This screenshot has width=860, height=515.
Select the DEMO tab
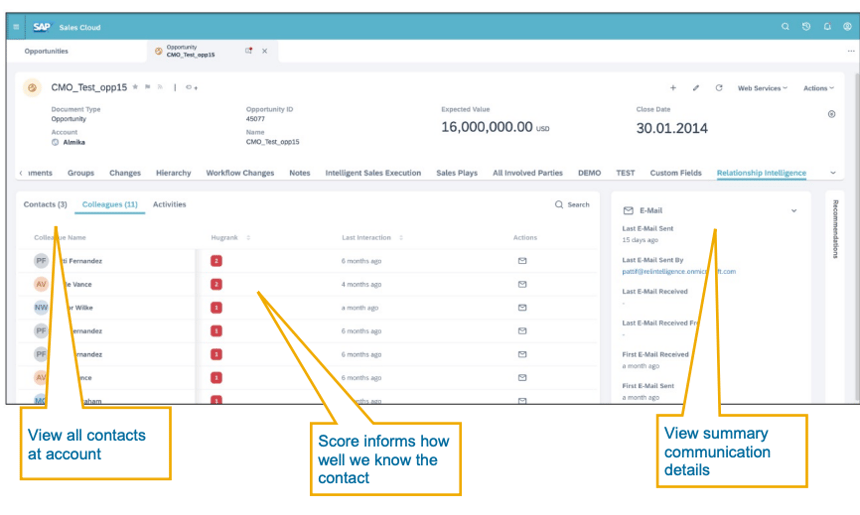pyautogui.click(x=590, y=173)
